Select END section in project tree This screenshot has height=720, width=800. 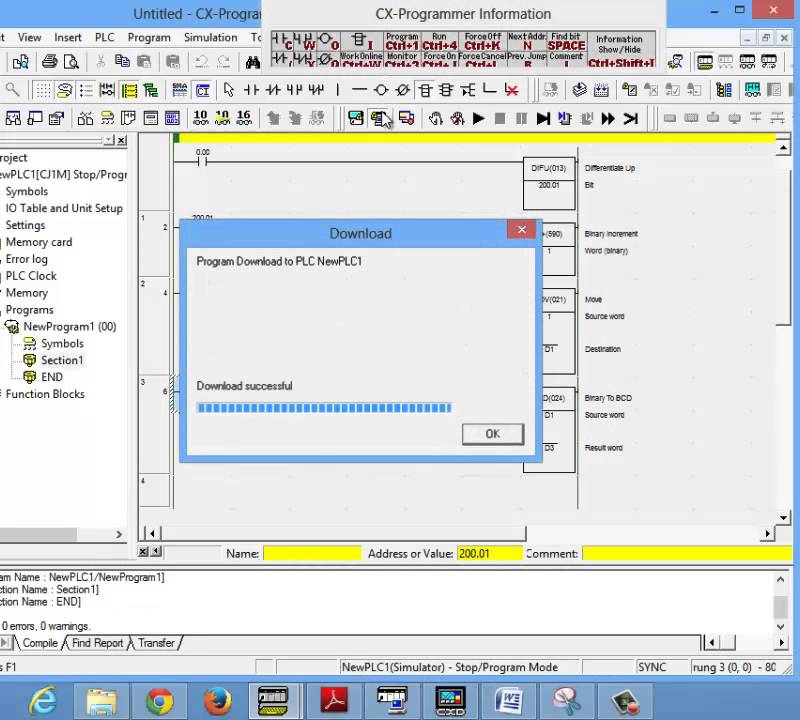(52, 377)
